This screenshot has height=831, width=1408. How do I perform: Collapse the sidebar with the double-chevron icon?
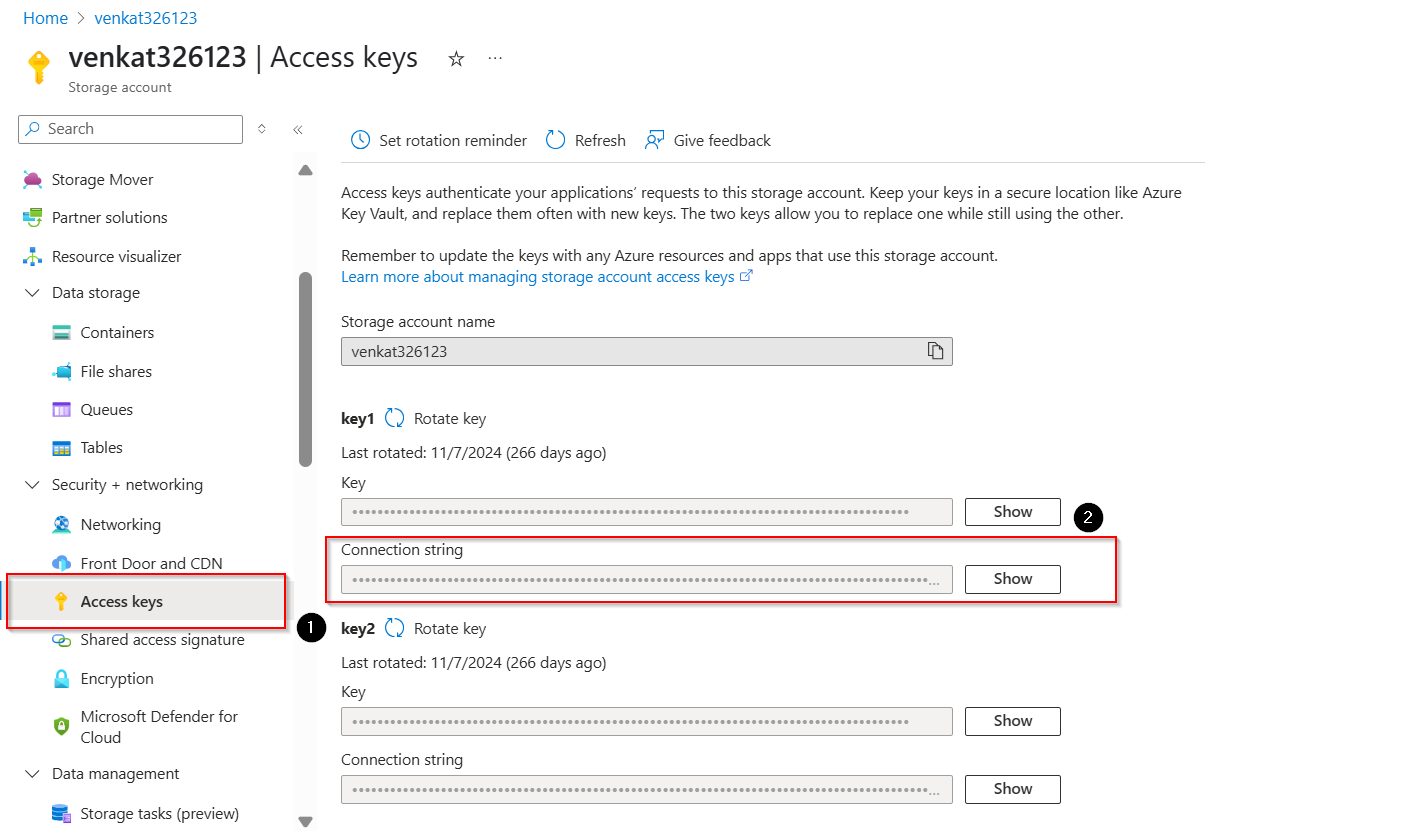tap(297, 129)
